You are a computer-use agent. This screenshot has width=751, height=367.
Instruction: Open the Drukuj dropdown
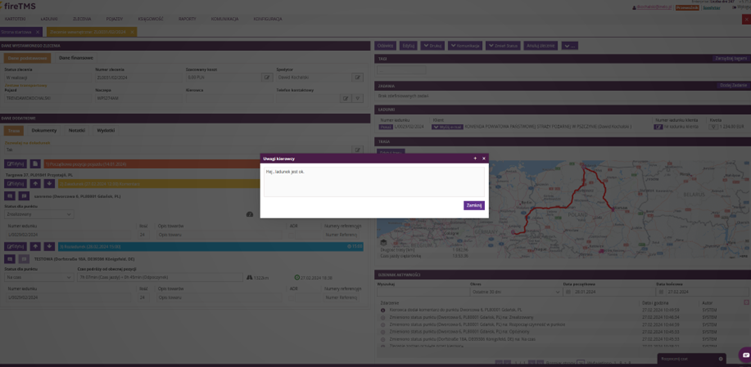point(432,46)
